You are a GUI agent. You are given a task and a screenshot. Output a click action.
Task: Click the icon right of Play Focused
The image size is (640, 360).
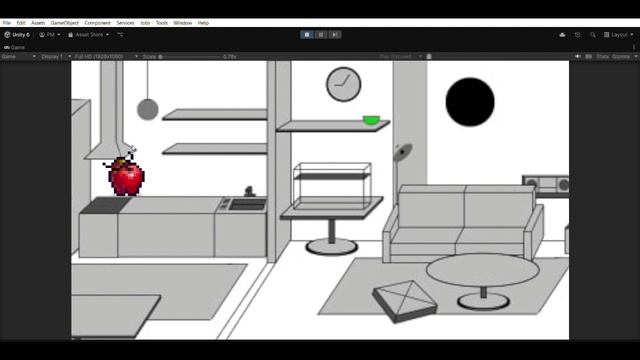(429, 56)
